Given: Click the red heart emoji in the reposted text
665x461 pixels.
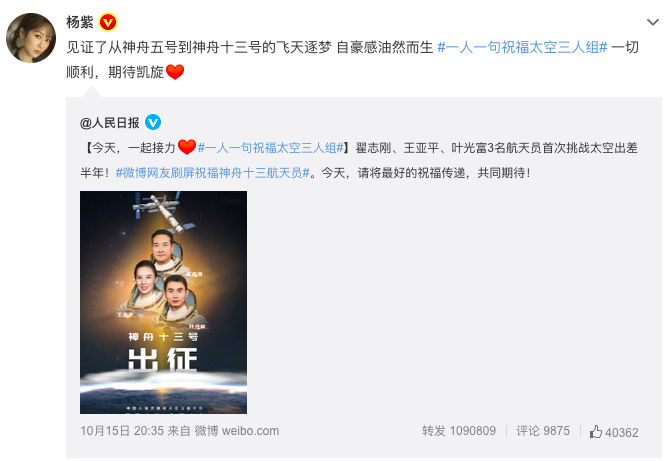Looking at the screenshot, I should tap(187, 147).
